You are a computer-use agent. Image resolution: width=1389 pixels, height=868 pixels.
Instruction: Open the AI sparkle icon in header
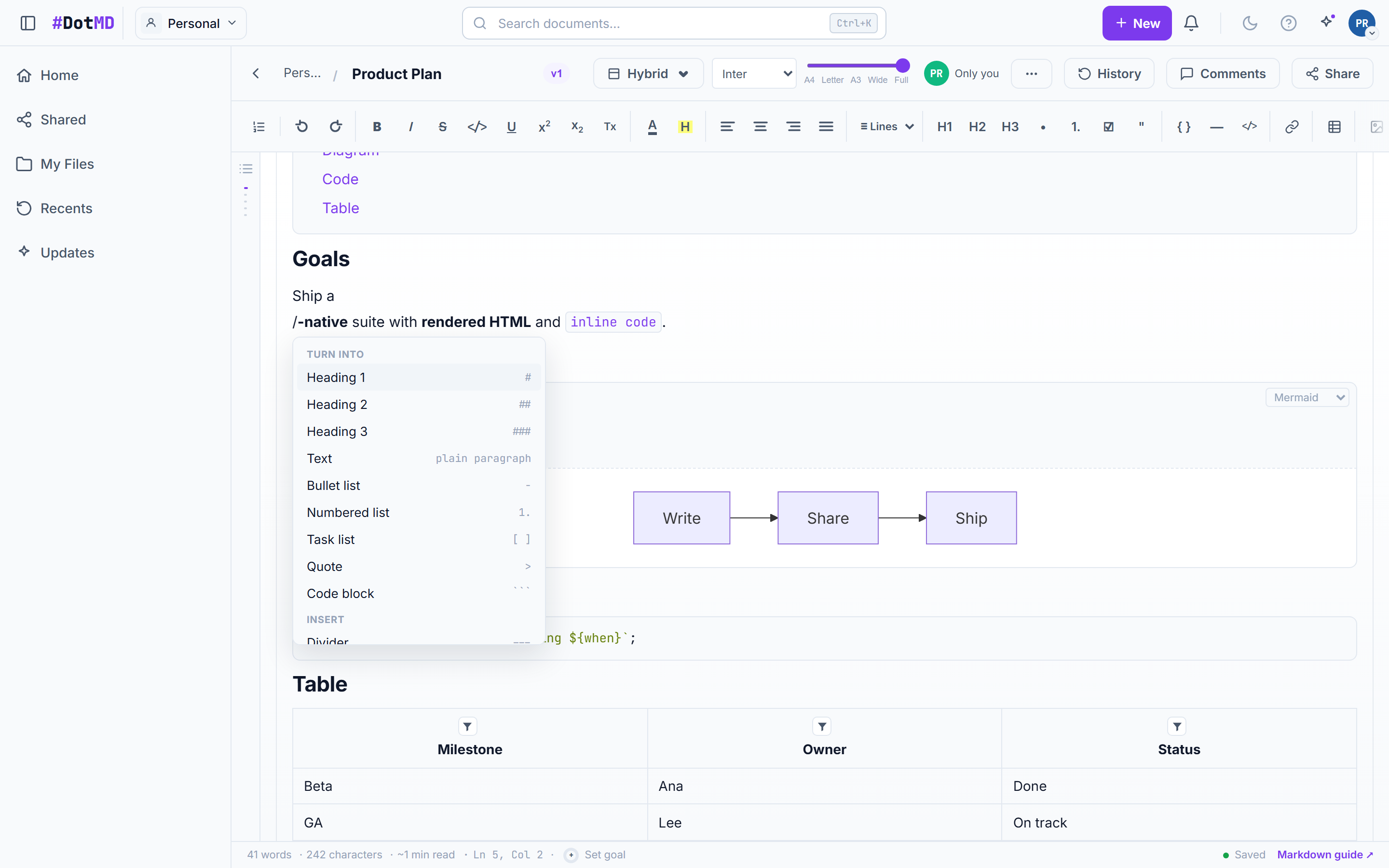pyautogui.click(x=1326, y=23)
